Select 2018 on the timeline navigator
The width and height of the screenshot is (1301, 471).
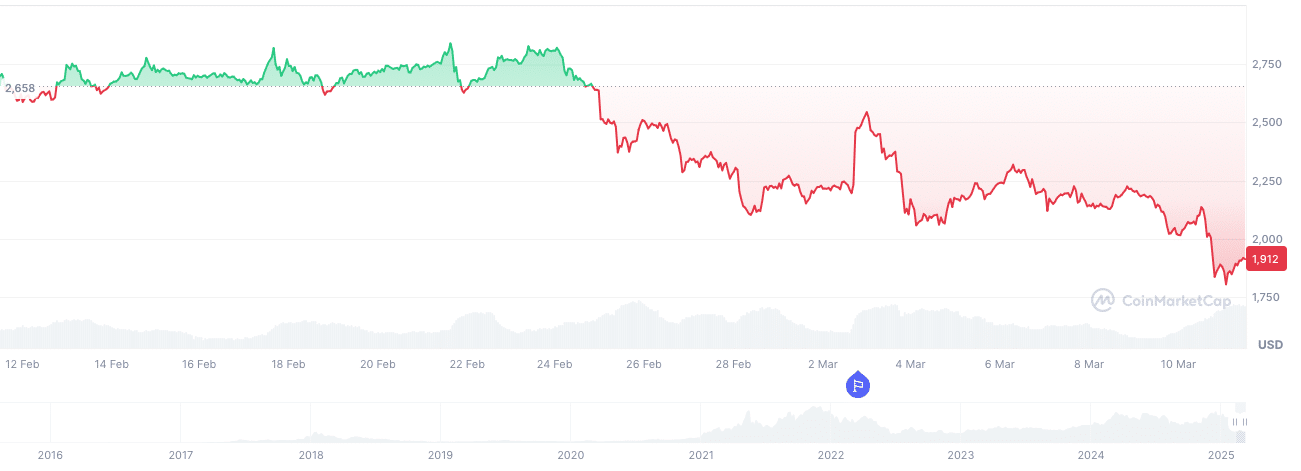click(311, 455)
